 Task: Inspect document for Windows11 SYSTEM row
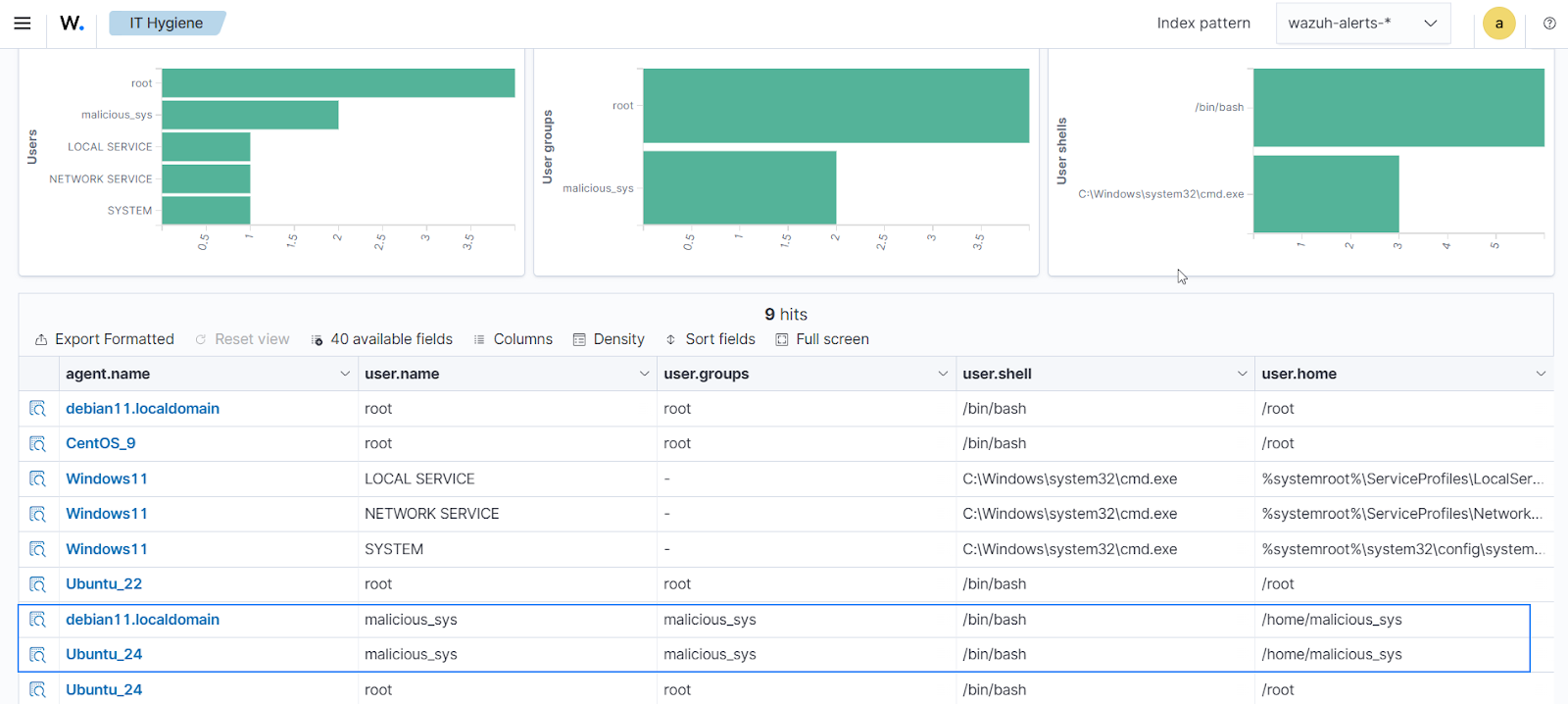coord(38,549)
